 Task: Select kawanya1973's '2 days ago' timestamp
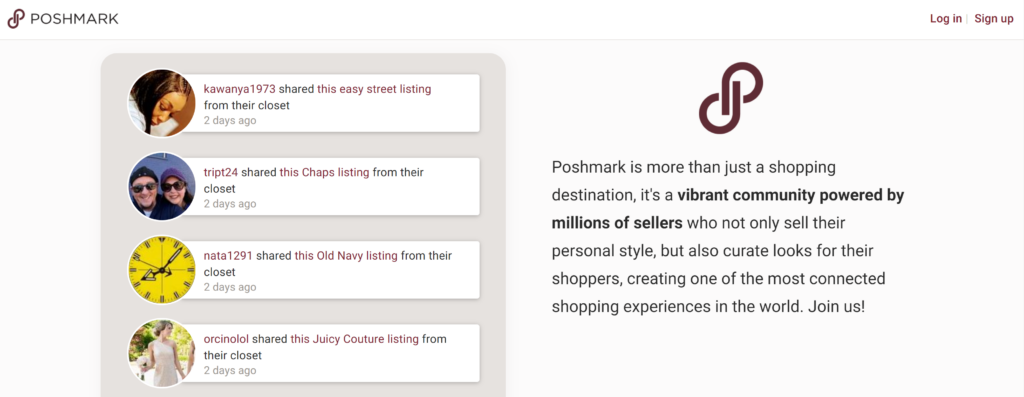point(230,120)
